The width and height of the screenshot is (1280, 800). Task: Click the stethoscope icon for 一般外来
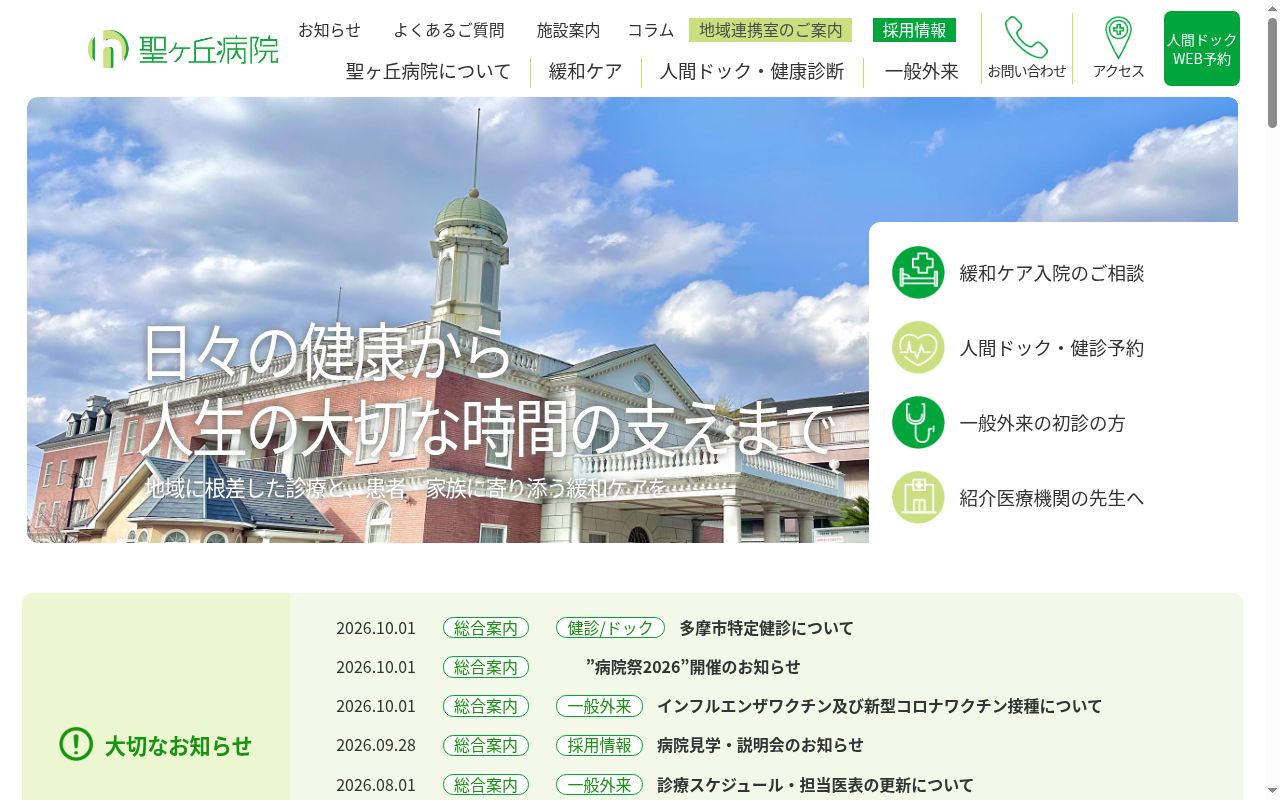tap(918, 422)
